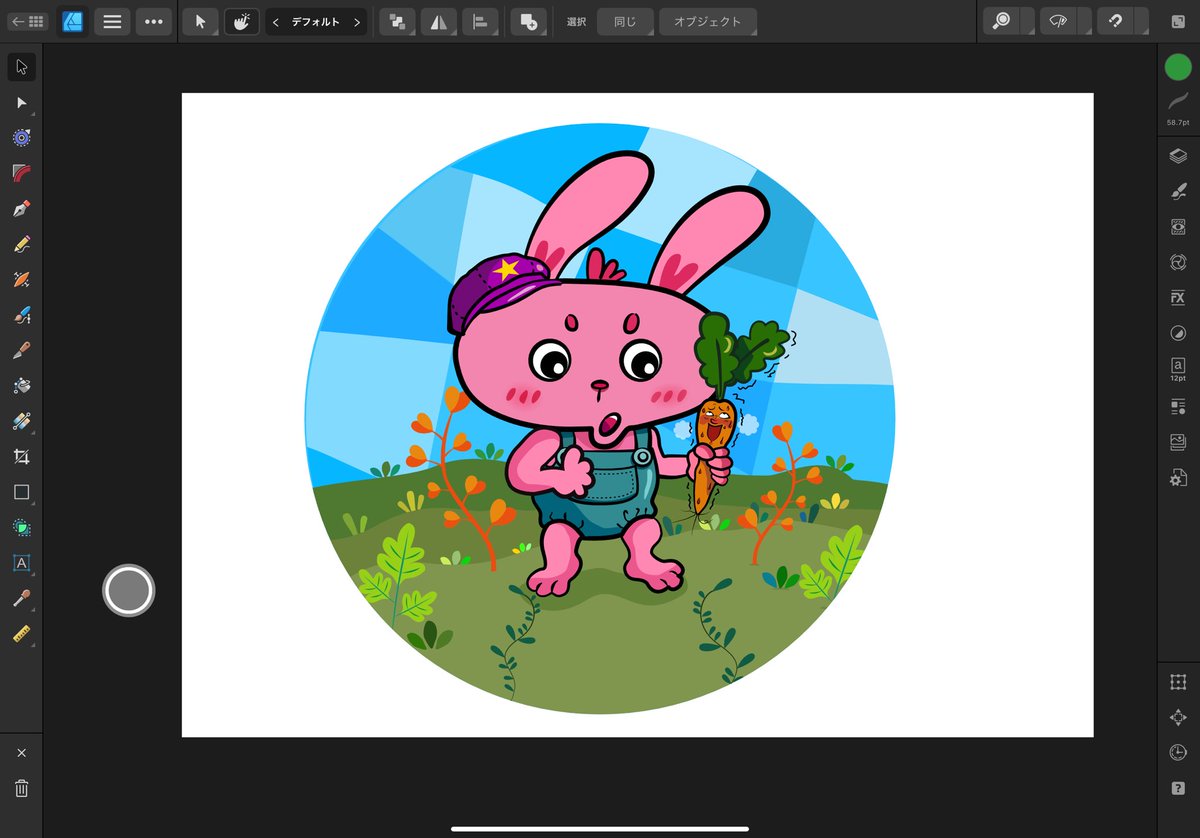Viewport: 1200px width, 838px height.
Task: Open the alignment options dropdown
Action: click(480, 20)
